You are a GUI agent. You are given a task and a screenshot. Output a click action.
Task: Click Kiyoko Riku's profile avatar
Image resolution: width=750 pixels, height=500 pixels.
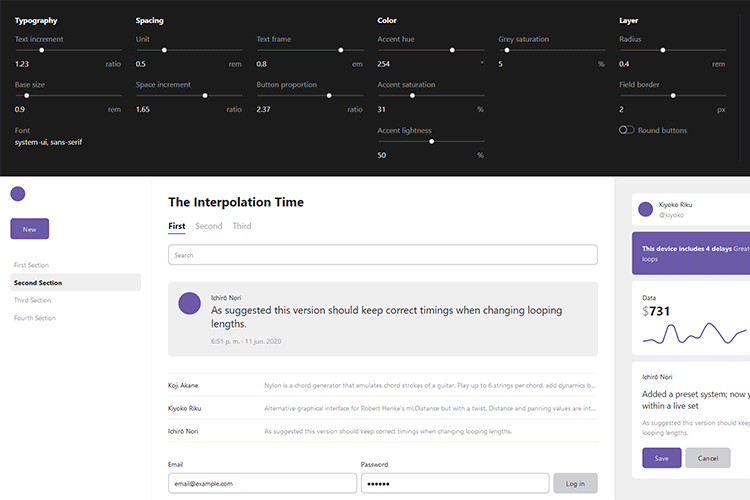(646, 210)
